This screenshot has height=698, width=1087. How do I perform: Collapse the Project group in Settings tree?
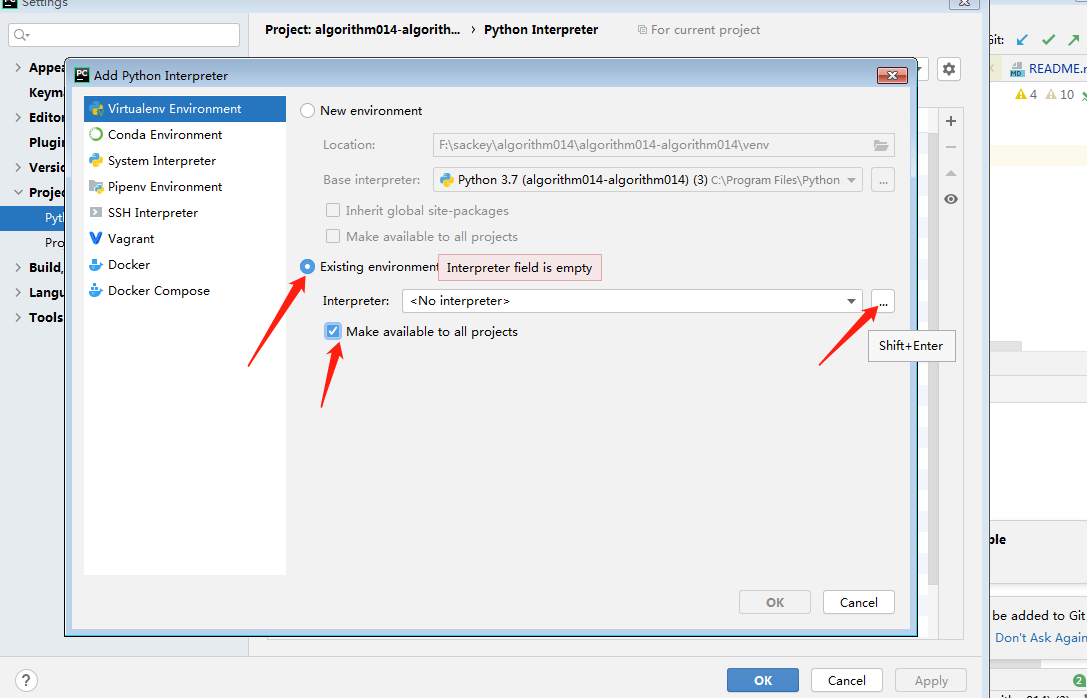[18, 192]
